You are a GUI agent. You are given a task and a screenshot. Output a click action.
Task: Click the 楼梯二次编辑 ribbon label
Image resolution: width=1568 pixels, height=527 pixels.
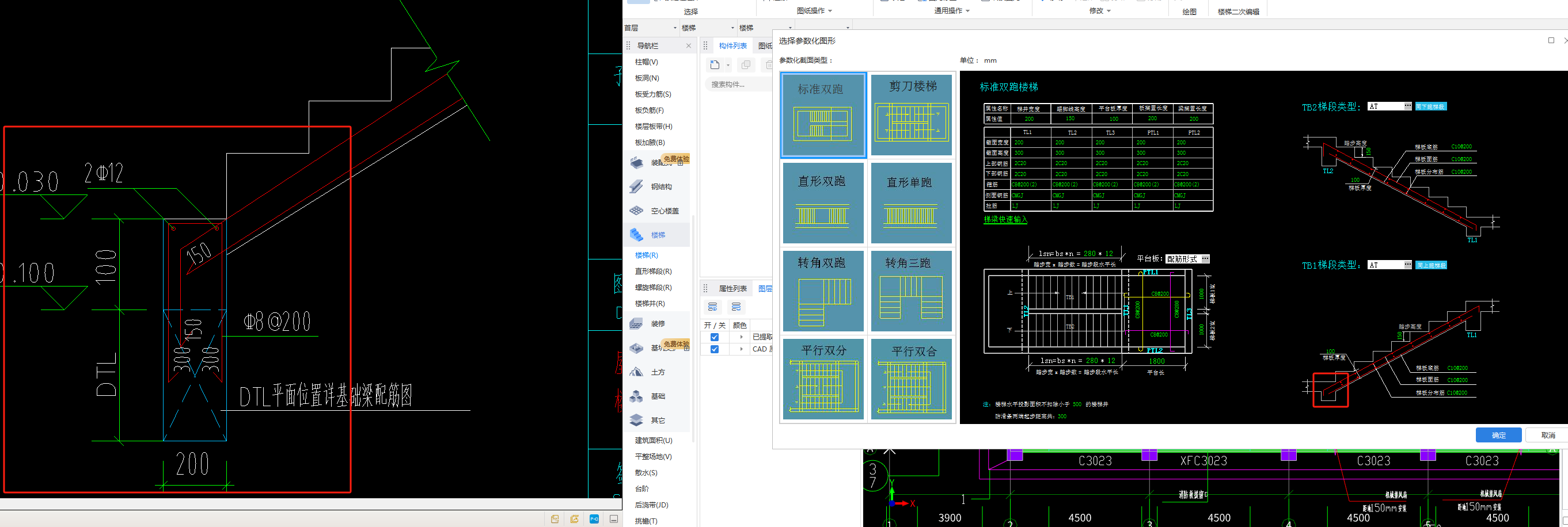(x=1238, y=12)
